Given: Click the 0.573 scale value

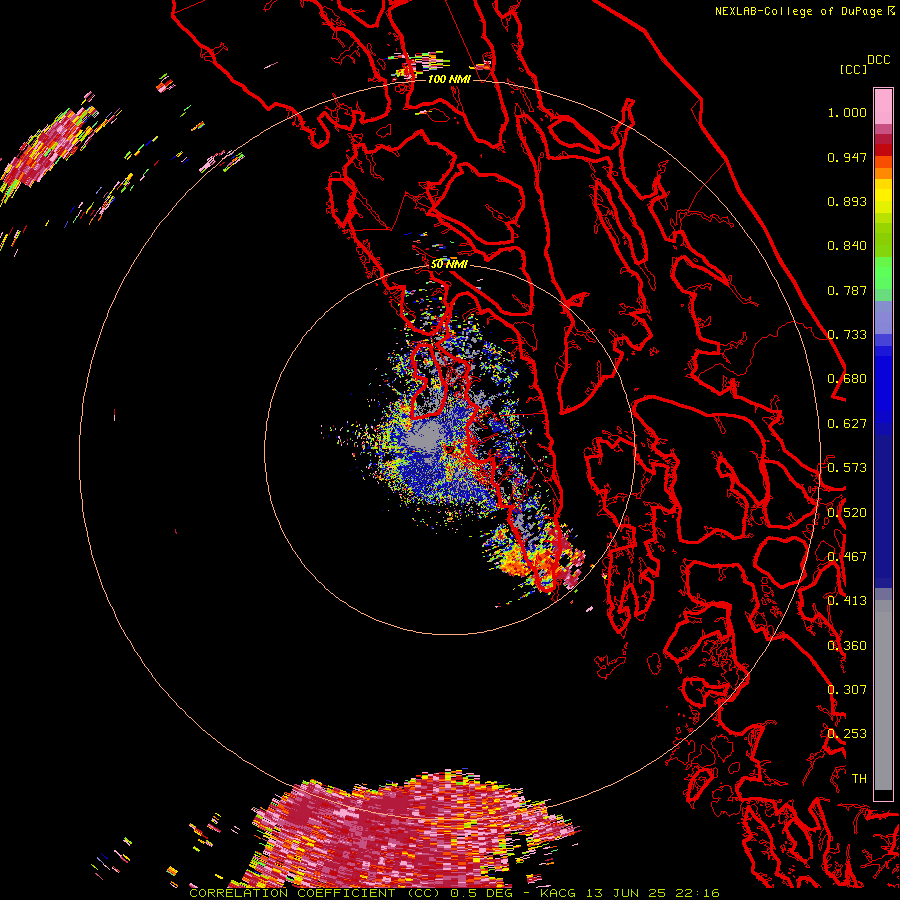Looking at the screenshot, I should (847, 468).
